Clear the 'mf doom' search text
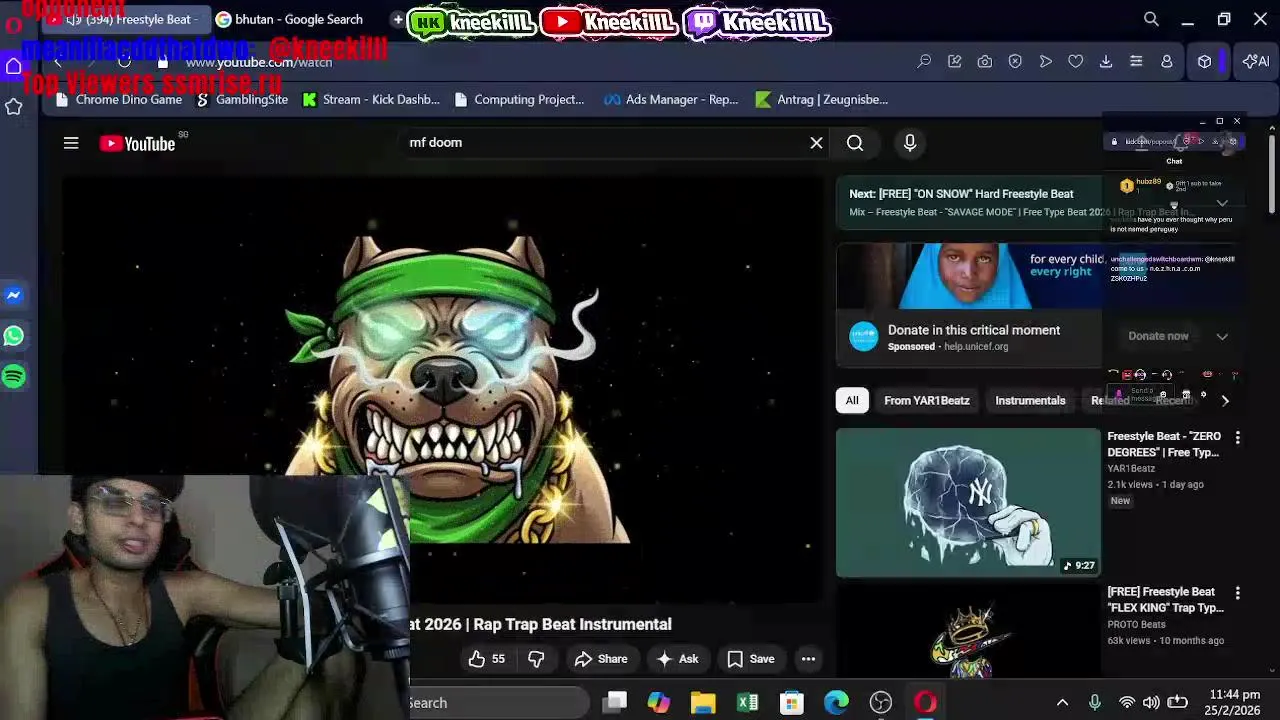The image size is (1280, 720). click(816, 143)
